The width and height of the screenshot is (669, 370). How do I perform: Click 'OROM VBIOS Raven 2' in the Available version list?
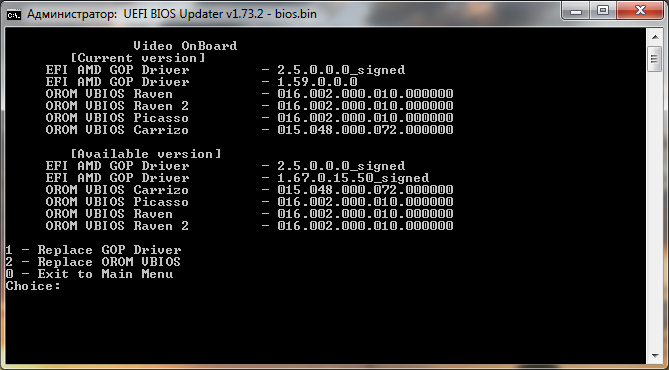117,226
